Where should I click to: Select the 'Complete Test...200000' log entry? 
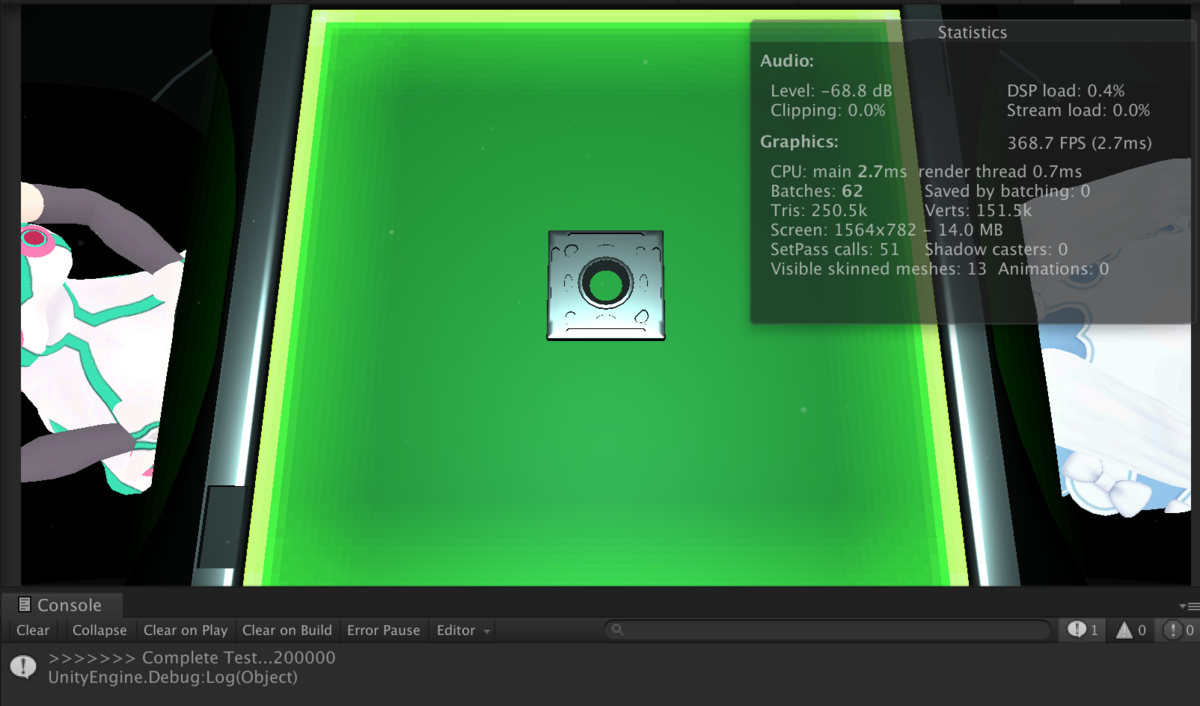click(600, 667)
